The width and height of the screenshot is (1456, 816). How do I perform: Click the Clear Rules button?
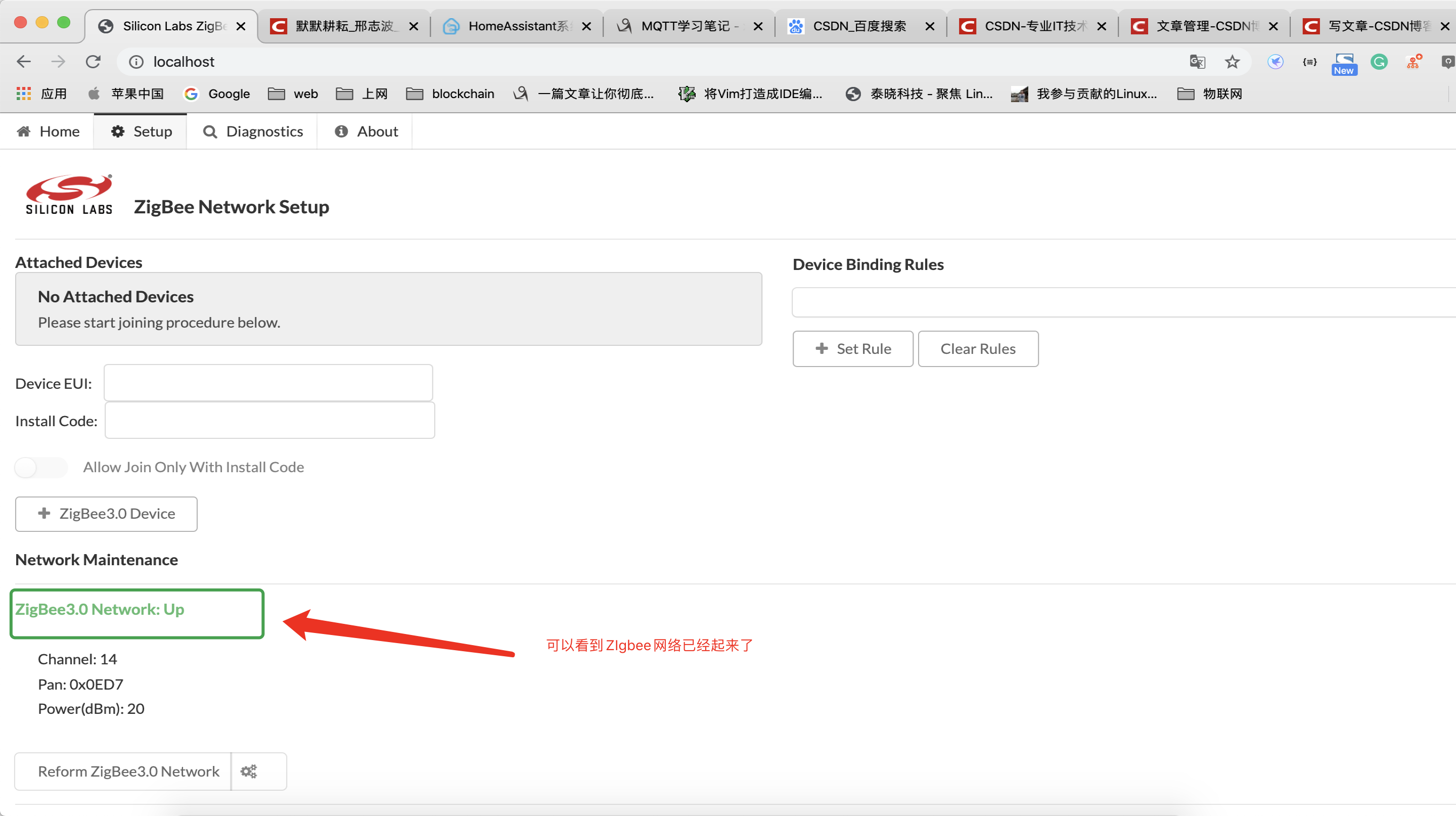pyautogui.click(x=978, y=349)
